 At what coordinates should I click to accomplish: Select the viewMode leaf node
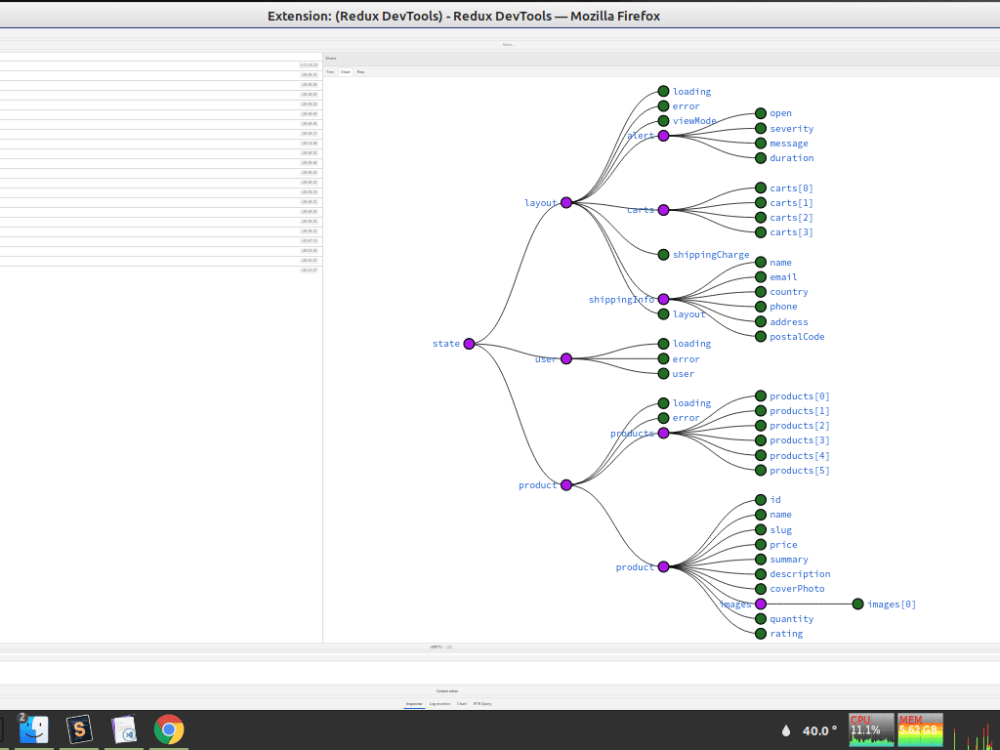(663, 121)
